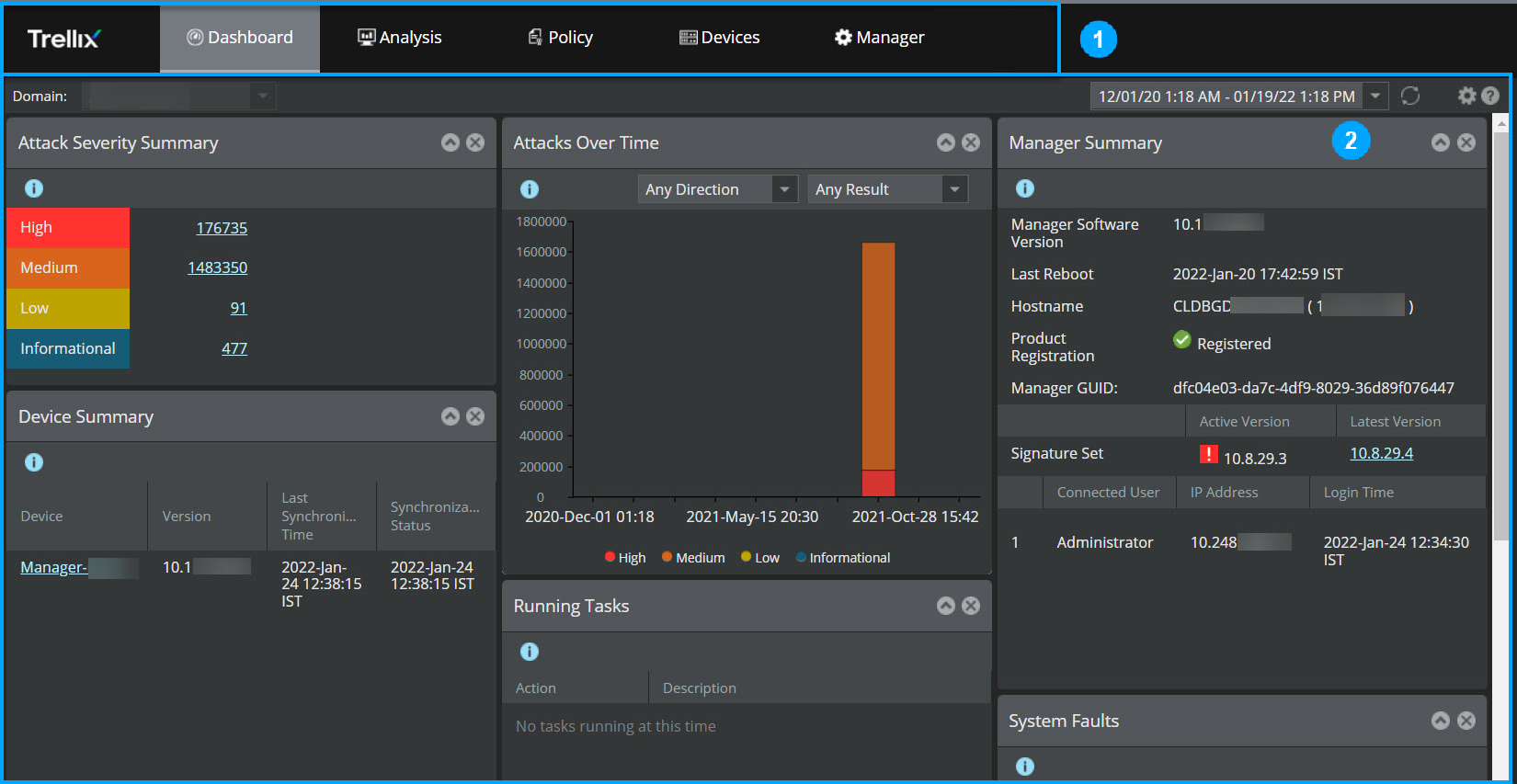The image size is (1517, 784).
Task: Click the orange Medium severity swatch
Action: (68, 268)
